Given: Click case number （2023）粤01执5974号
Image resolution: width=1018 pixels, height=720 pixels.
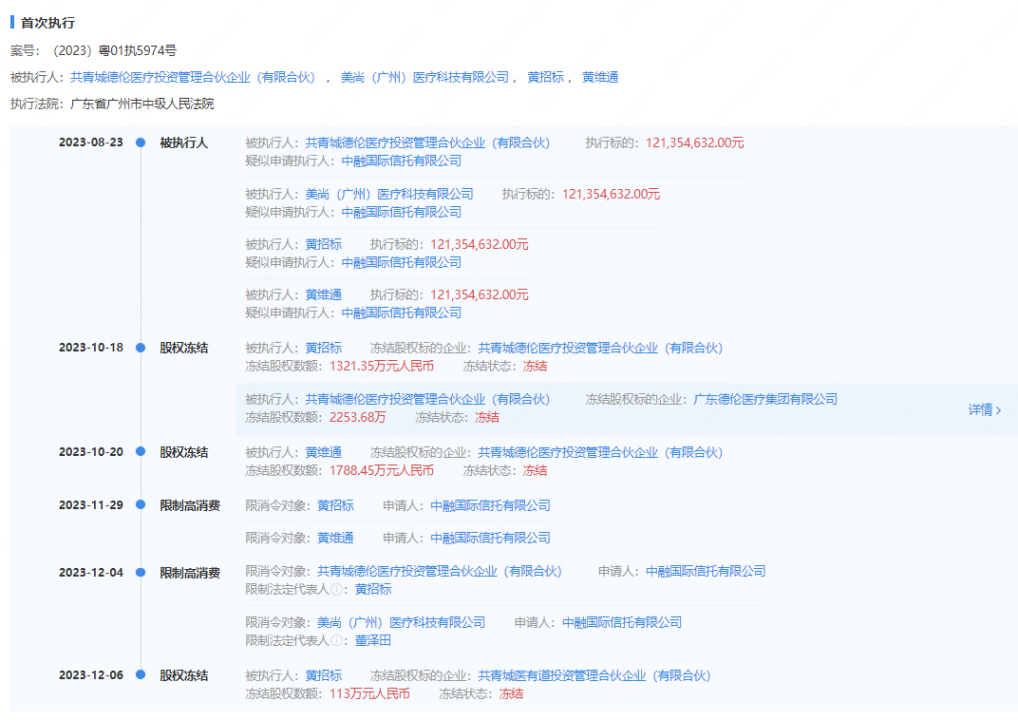Looking at the screenshot, I should click(x=113, y=51).
